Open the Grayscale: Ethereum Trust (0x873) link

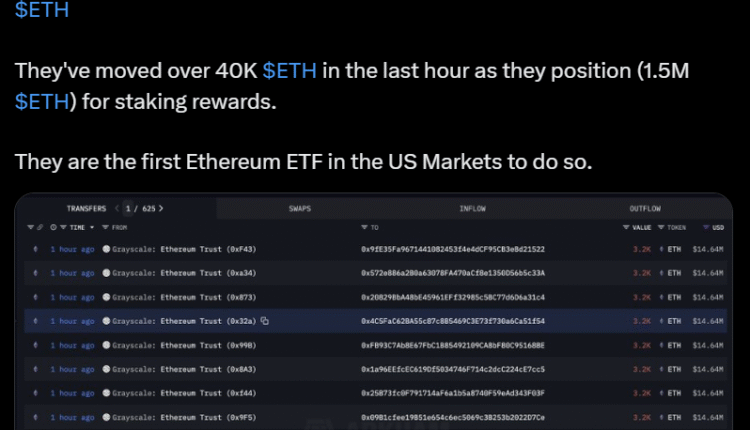pos(186,297)
